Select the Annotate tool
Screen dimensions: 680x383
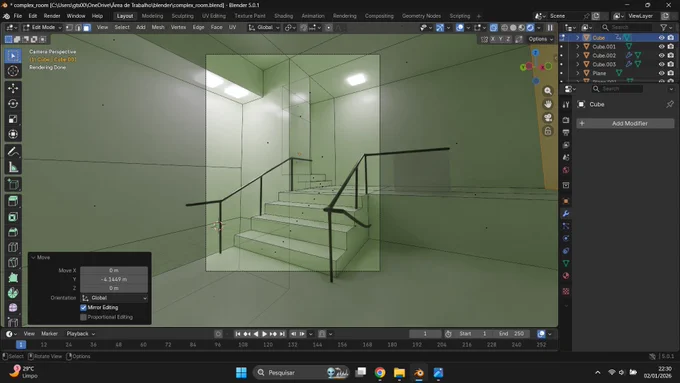(x=13, y=152)
